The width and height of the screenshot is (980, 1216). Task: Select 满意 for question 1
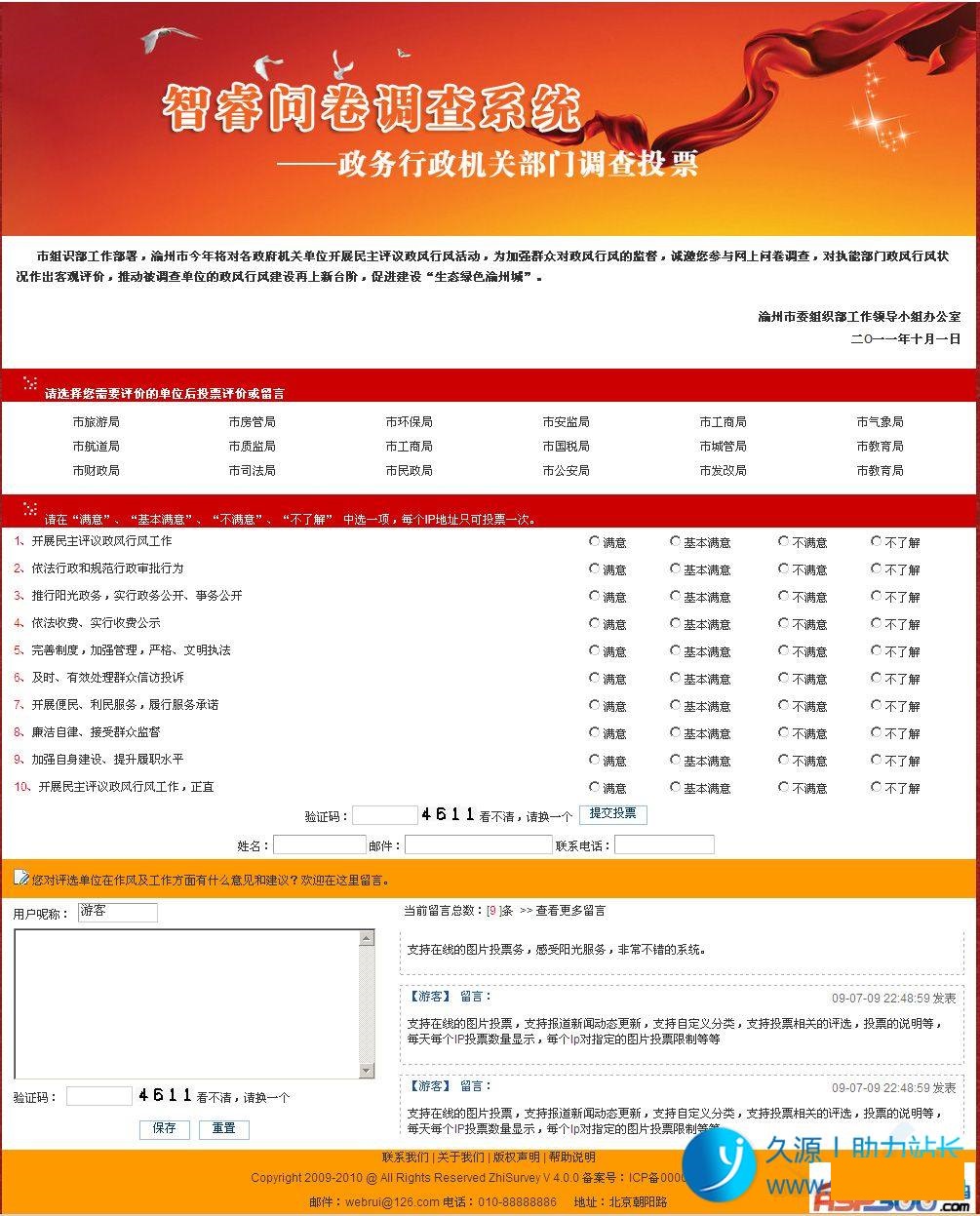[594, 541]
